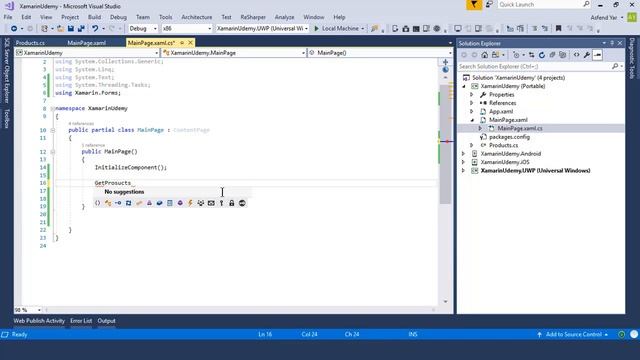This screenshot has height=360, width=640.
Task: Toggle namespaces filter icon in IntelliSense bar
Action: click(98, 203)
